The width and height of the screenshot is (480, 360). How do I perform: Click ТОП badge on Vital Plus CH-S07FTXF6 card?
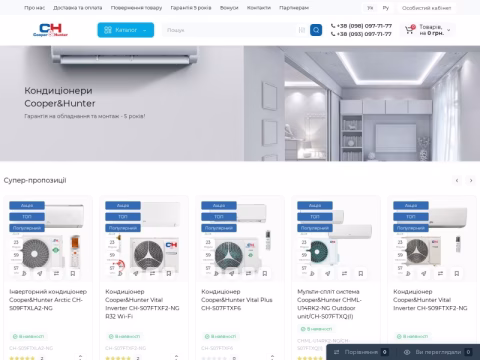pyautogui.click(x=219, y=217)
